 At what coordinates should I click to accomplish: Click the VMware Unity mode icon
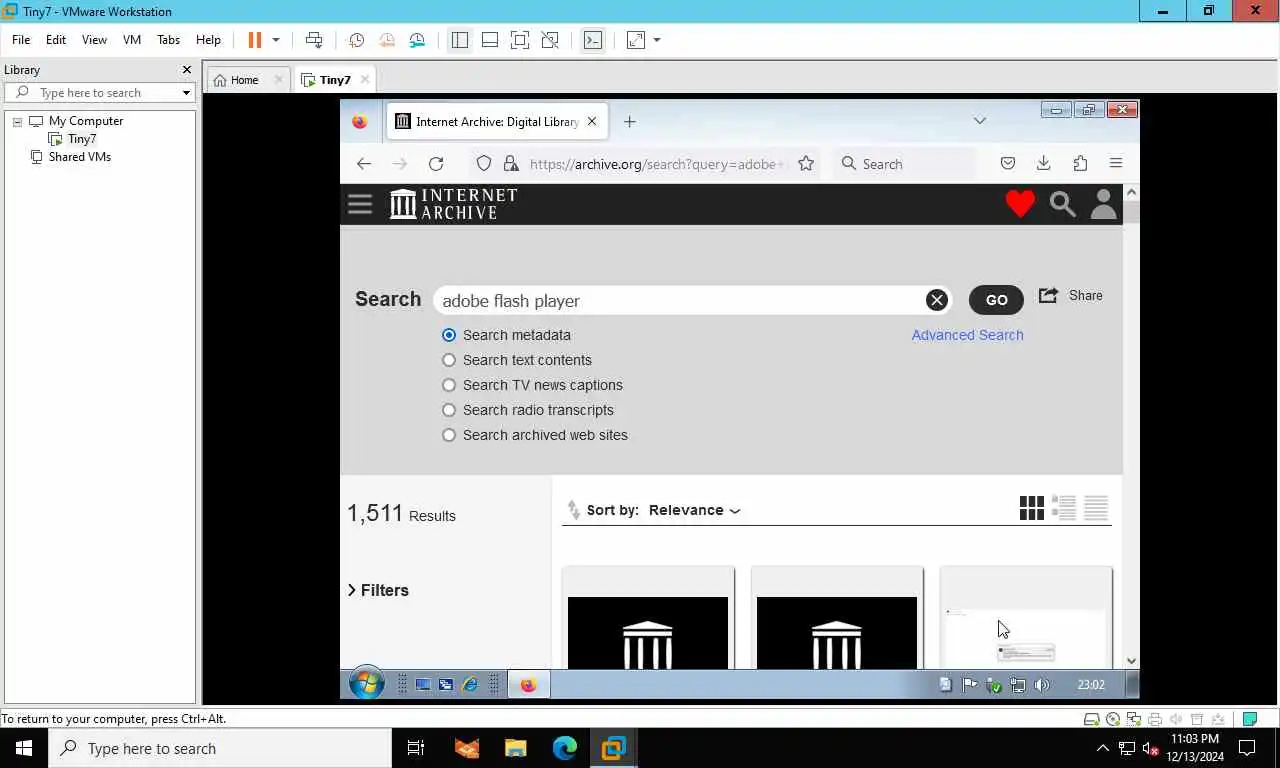[x=550, y=40]
